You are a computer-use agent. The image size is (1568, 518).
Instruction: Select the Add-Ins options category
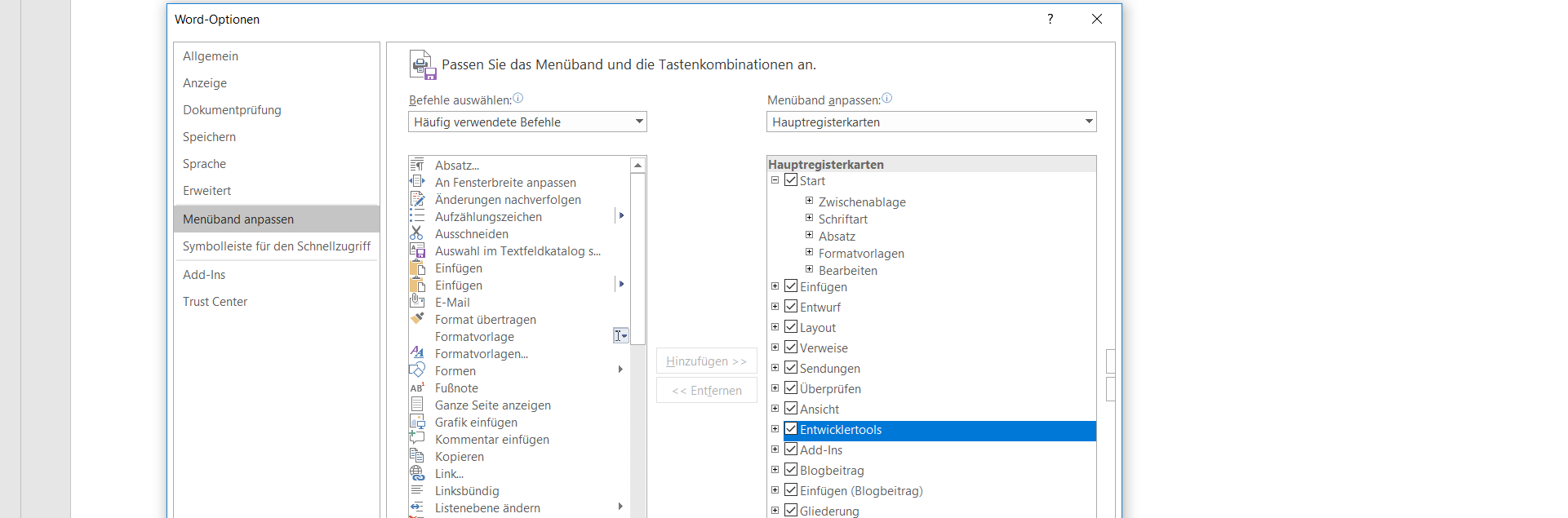(277, 275)
